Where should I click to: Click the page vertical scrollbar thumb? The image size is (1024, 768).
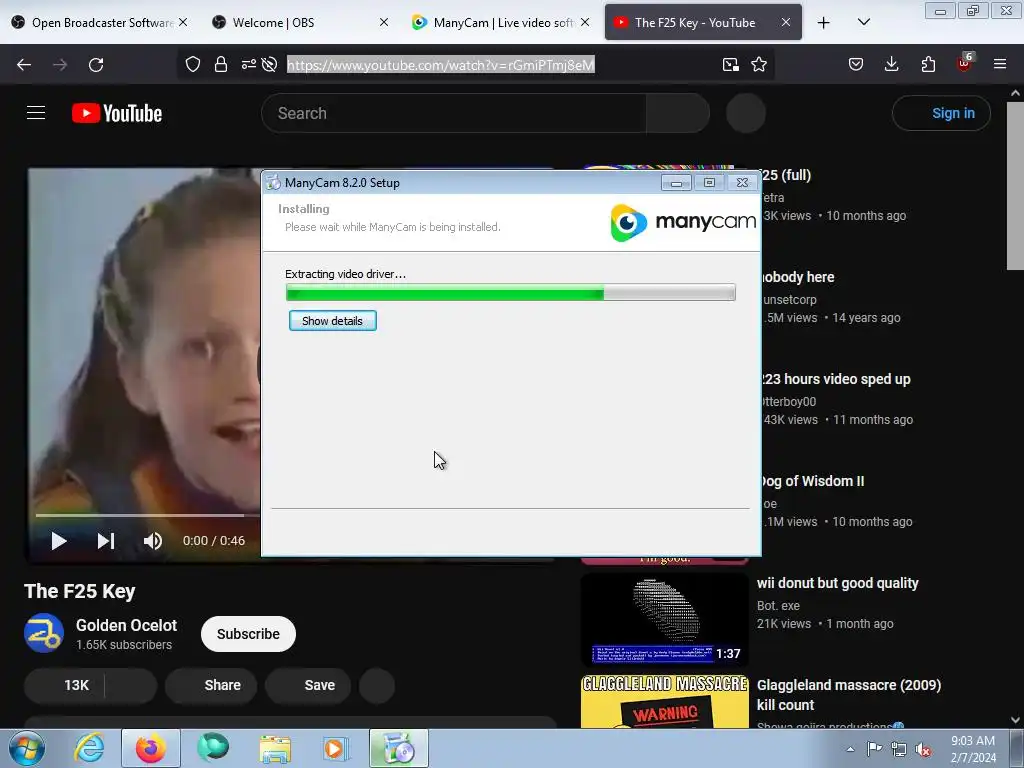pyautogui.click(x=1015, y=185)
